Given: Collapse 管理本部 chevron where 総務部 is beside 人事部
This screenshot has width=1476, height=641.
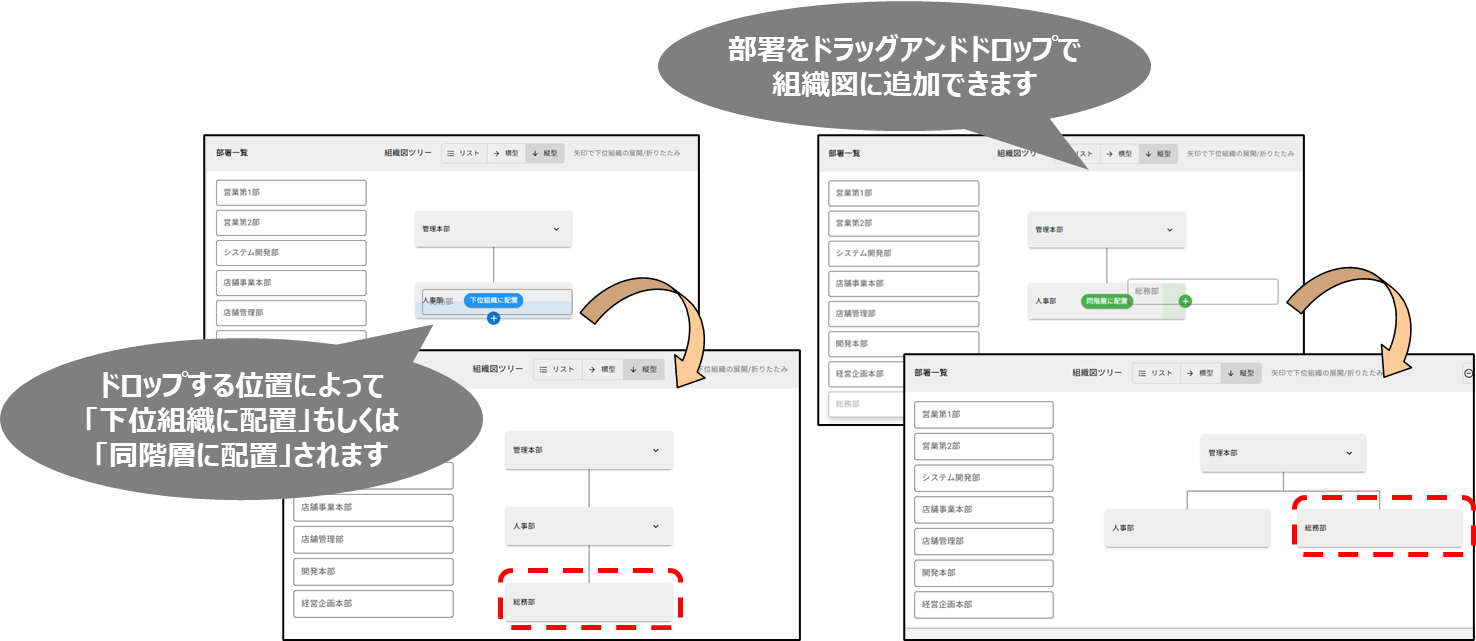Looking at the screenshot, I should [x=1349, y=453].
